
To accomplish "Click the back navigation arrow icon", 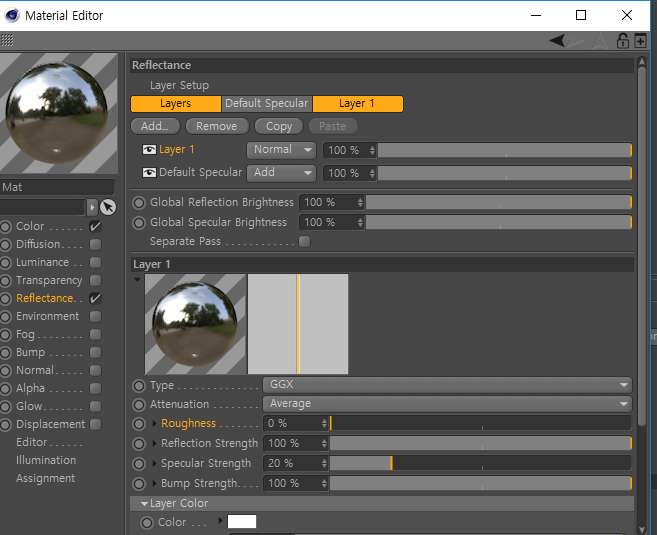I will coord(557,41).
